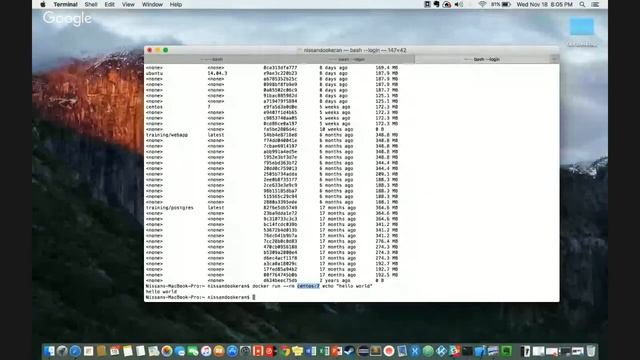Open Steam icon in the Dock
640x360 pixels.
click(349, 351)
